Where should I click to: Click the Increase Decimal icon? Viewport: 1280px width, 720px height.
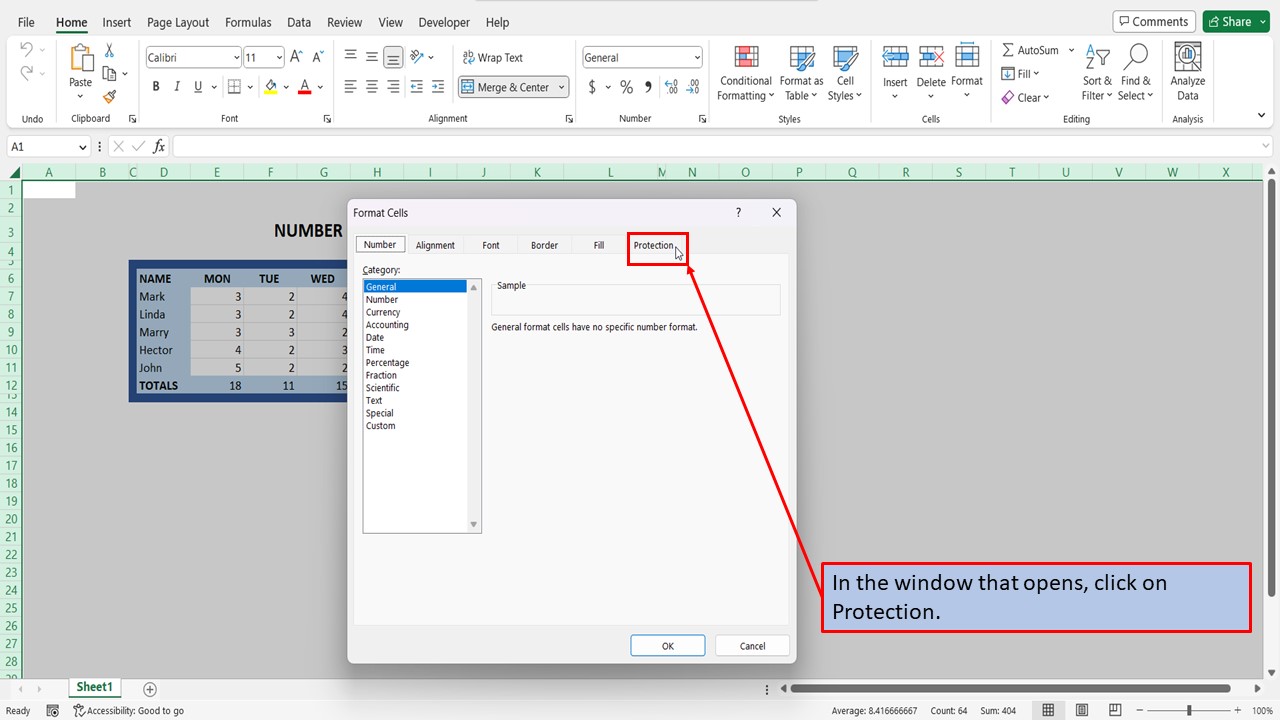(x=670, y=86)
